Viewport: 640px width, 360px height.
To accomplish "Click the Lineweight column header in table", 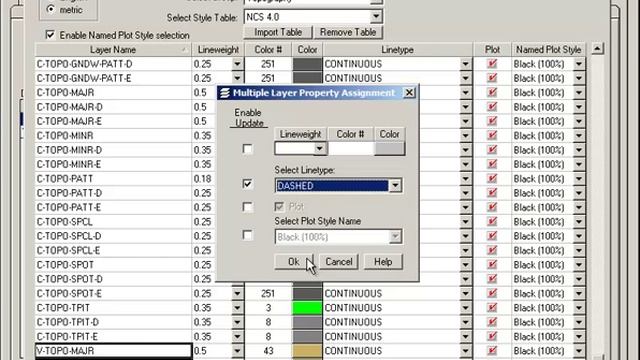I will tap(218, 50).
